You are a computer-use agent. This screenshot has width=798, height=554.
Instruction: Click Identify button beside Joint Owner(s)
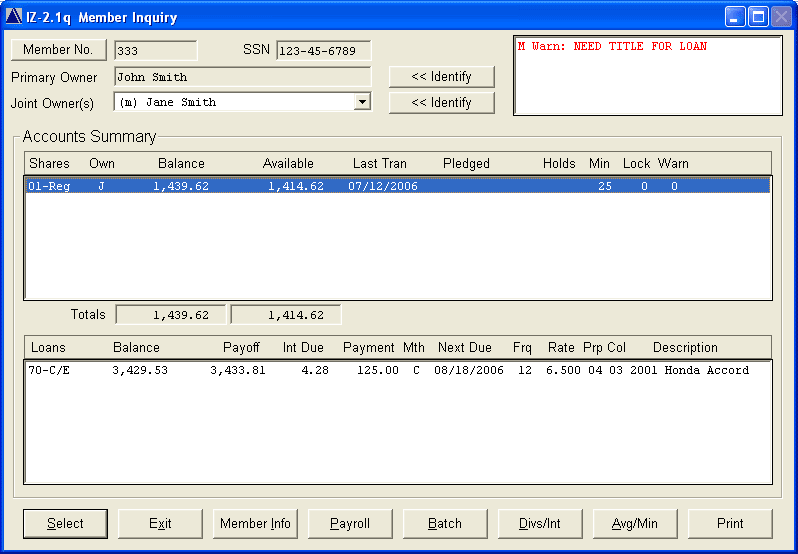[x=441, y=102]
